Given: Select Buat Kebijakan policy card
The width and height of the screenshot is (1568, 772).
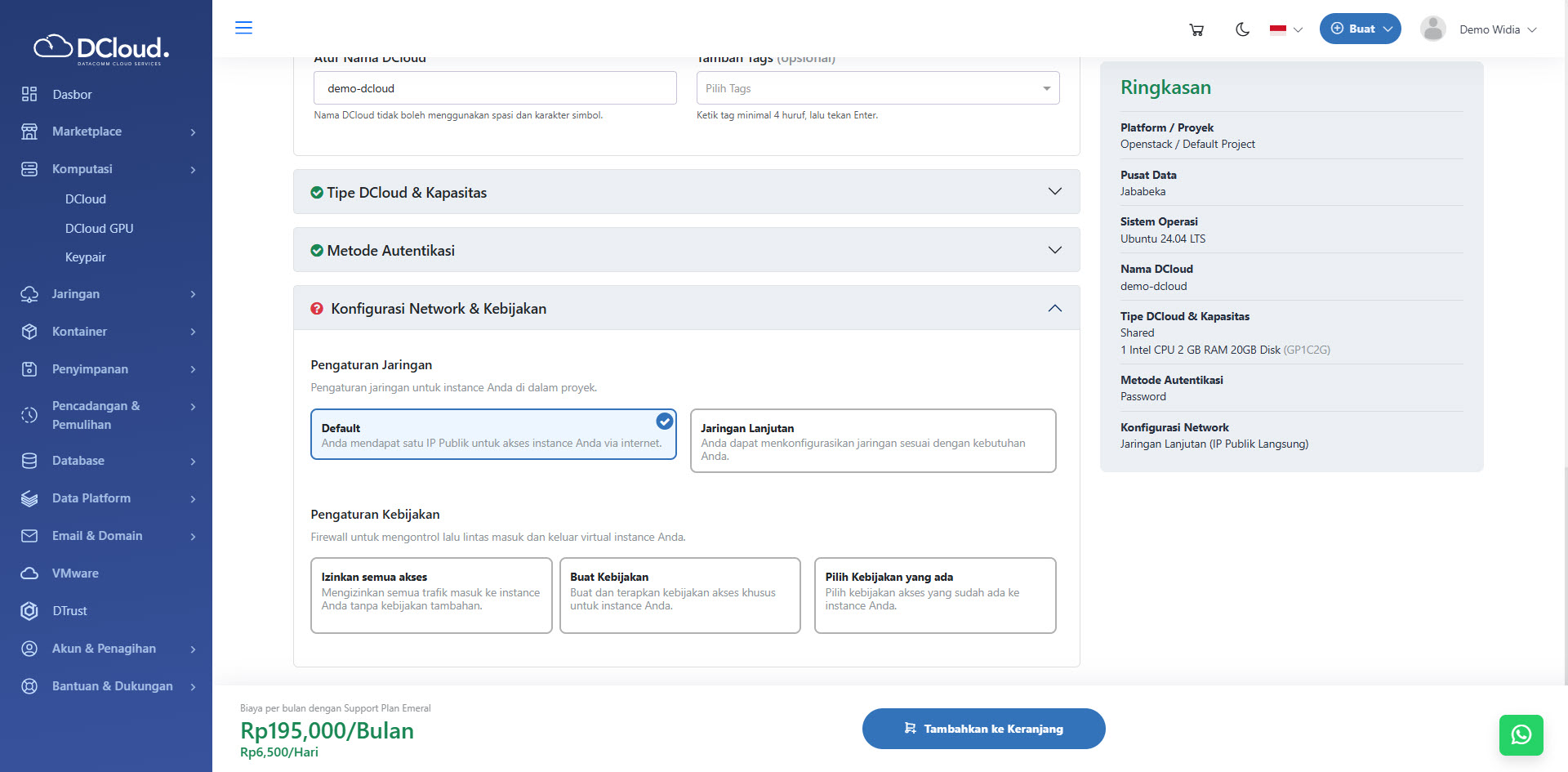Looking at the screenshot, I should (x=679, y=596).
